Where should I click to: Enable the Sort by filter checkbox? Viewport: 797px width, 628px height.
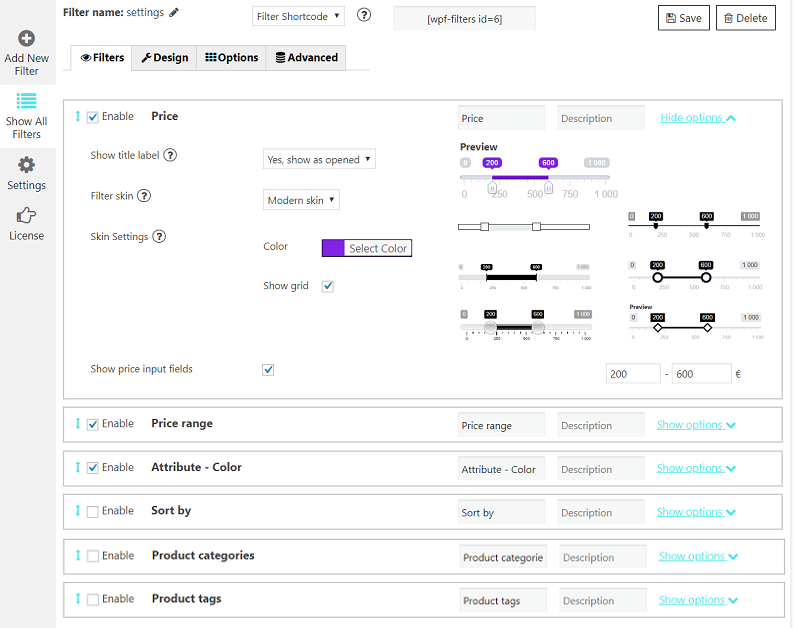coord(93,512)
